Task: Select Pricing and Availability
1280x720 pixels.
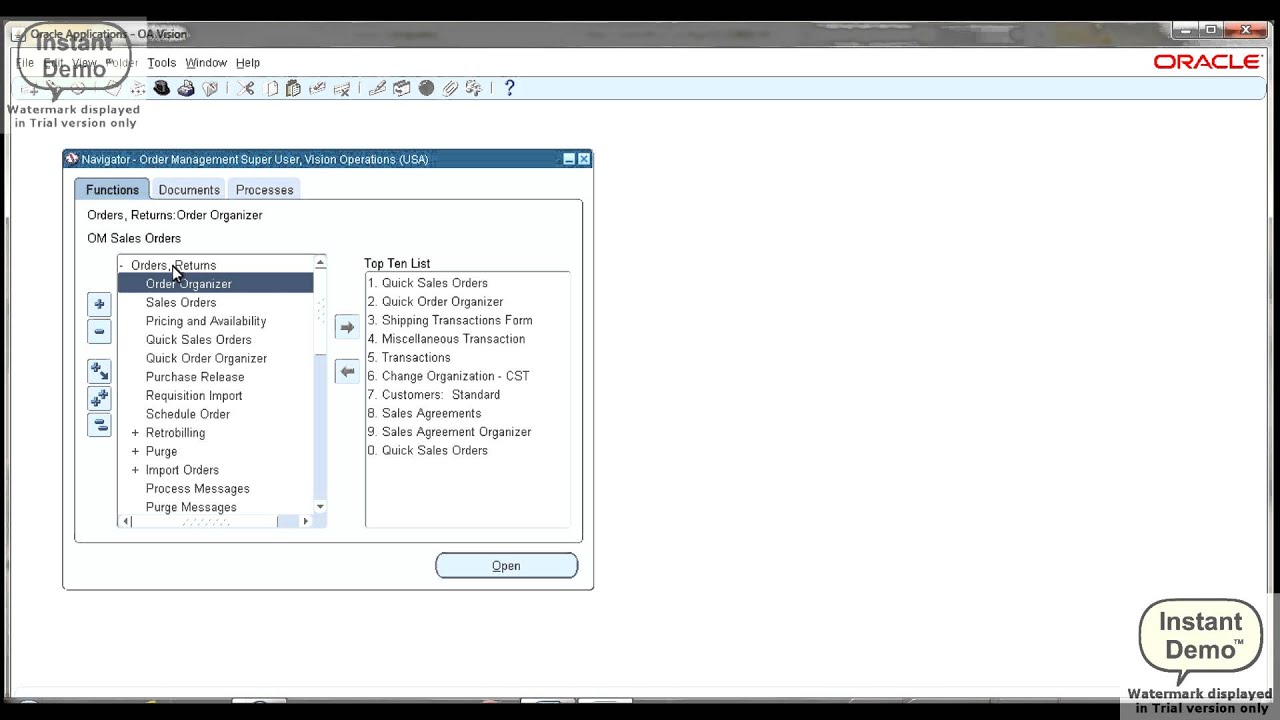Action: point(206,321)
